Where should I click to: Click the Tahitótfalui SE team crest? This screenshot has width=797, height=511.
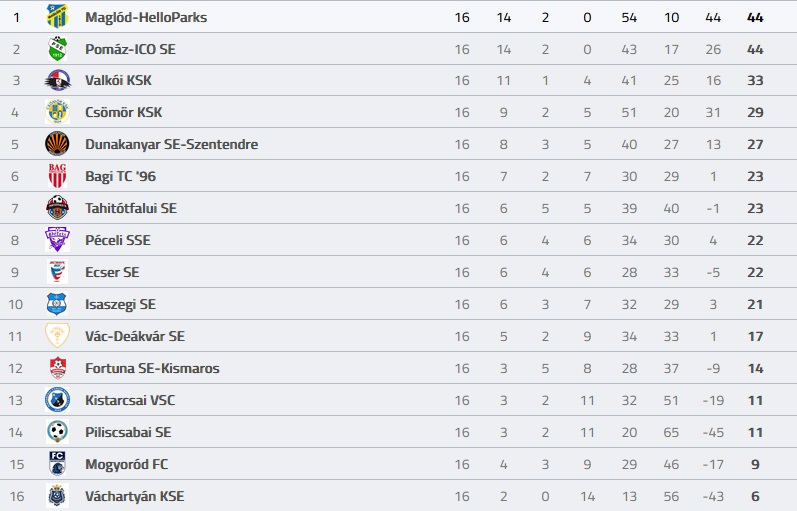[x=57, y=209]
